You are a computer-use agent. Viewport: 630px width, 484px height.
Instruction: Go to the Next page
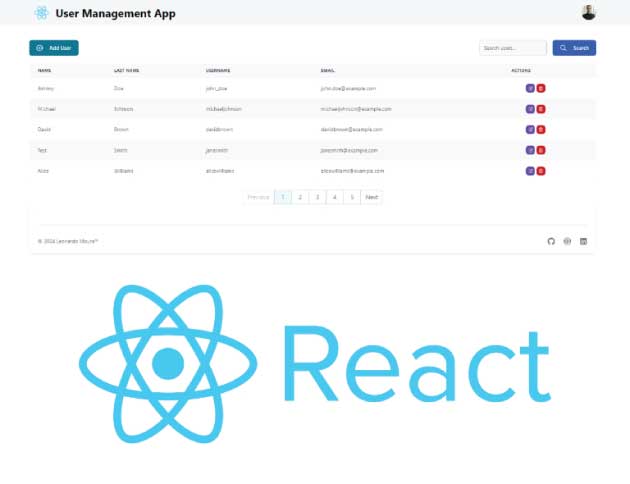pyautogui.click(x=372, y=197)
